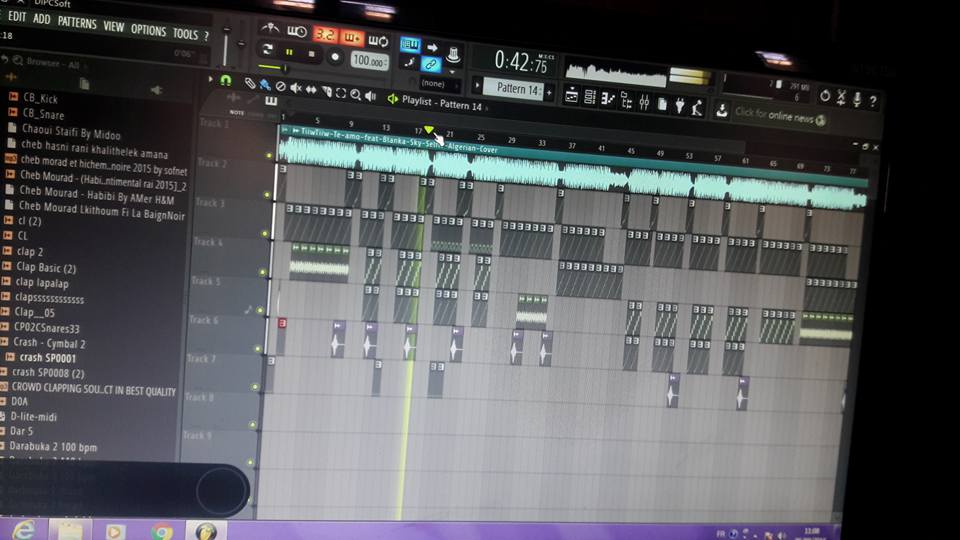
Task: Toggle the 3.2 countdown before recording
Action: [324, 35]
